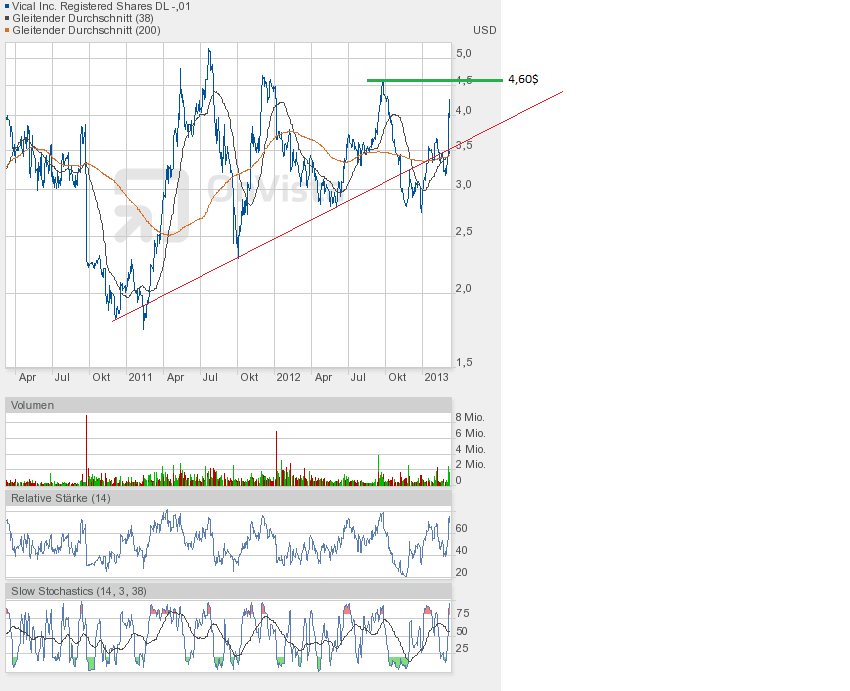Click the 1,5 price axis label
This screenshot has width=850, height=691.
coord(464,362)
